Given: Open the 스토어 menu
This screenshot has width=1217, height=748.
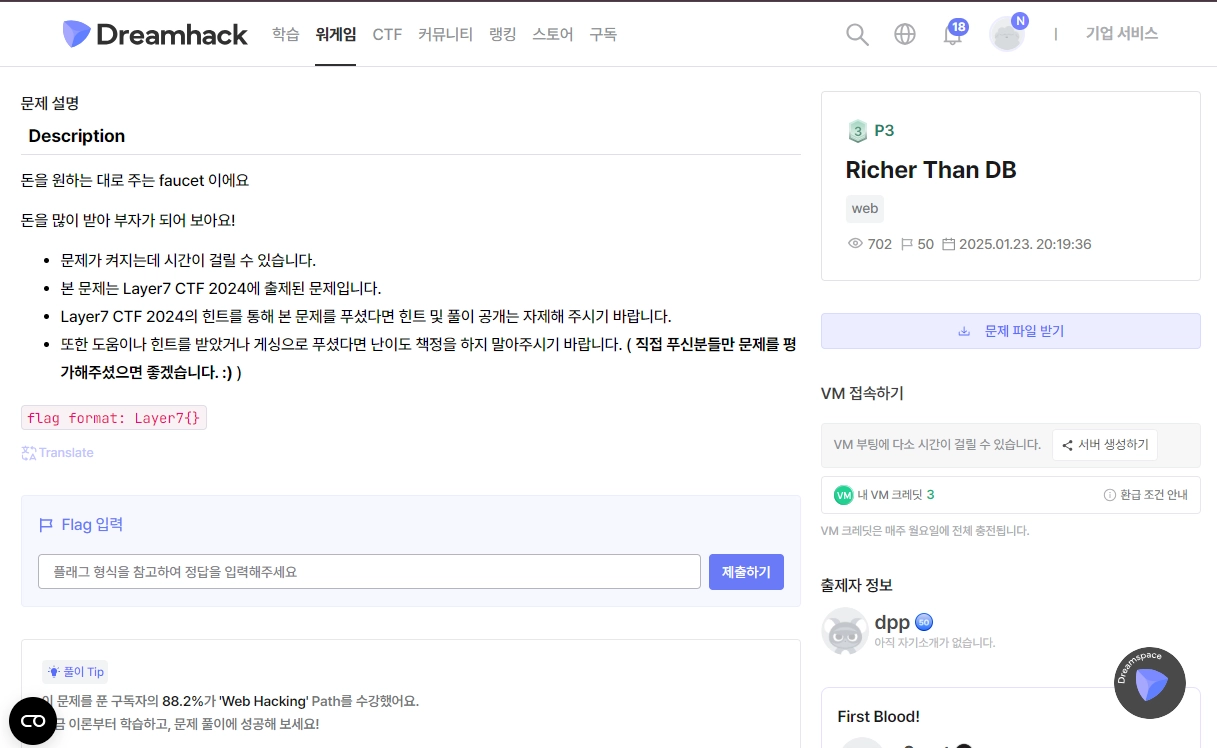Looking at the screenshot, I should click(553, 34).
